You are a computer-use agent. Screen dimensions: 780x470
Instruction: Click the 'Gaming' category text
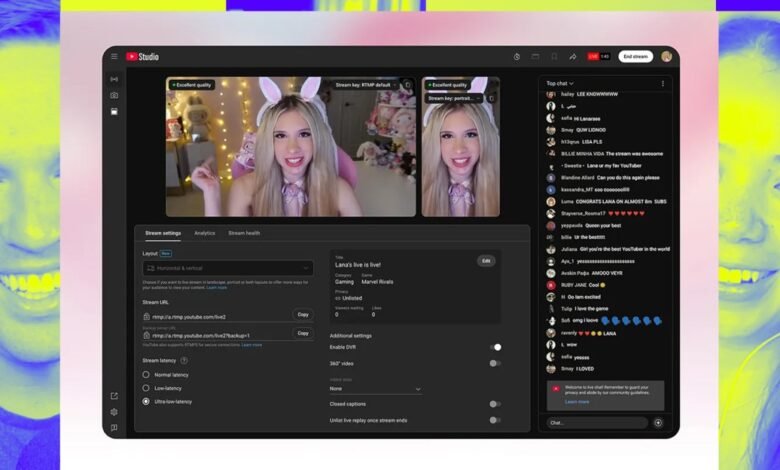pyautogui.click(x=344, y=282)
